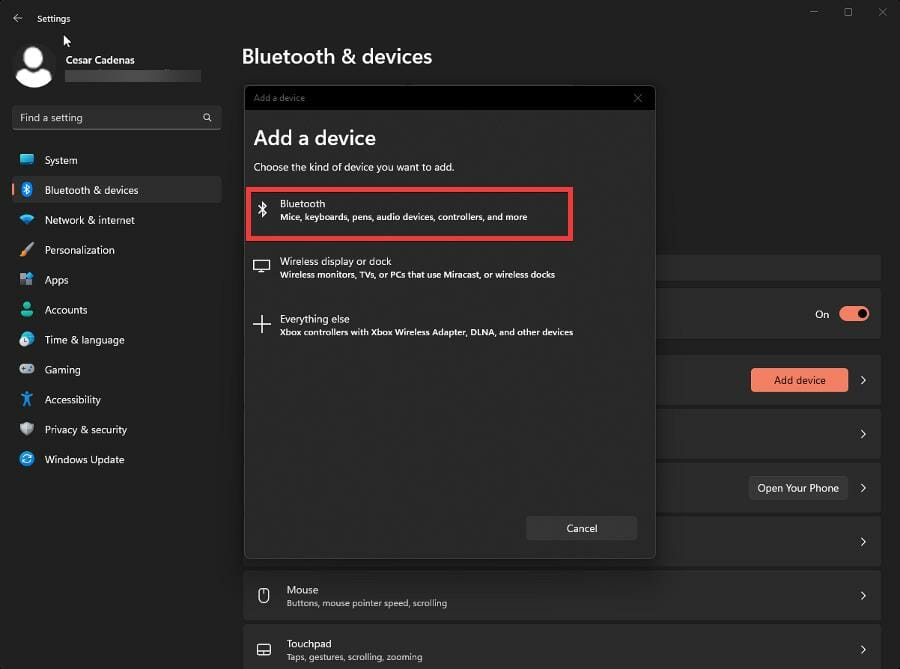This screenshot has width=900, height=669.
Task: Toggle Bluetooth off using the On switch
Action: 856,313
